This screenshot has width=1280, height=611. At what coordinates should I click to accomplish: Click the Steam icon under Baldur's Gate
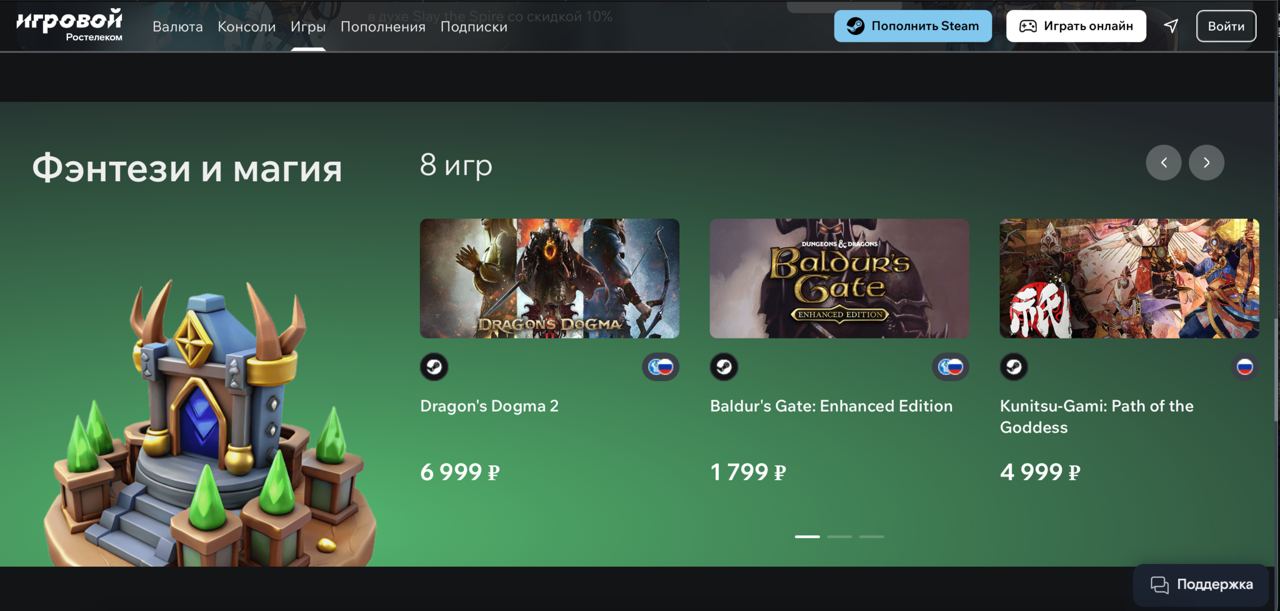point(724,367)
